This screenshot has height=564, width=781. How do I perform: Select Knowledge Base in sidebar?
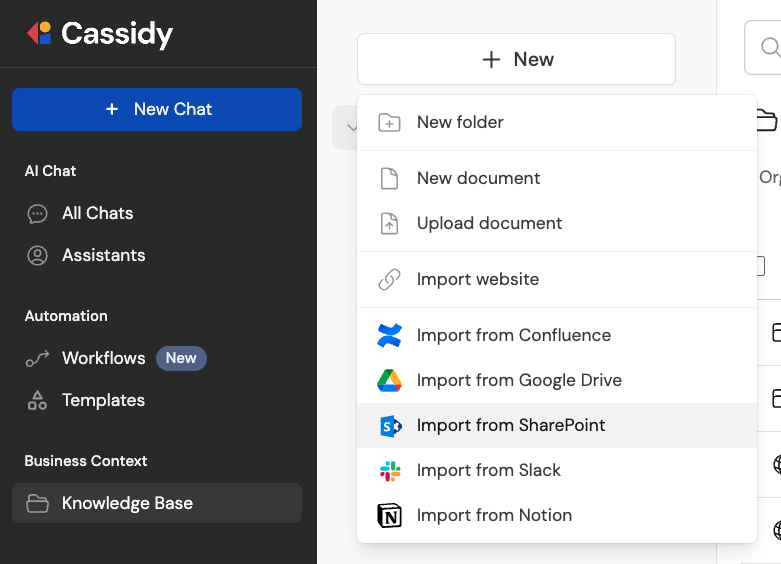157,503
